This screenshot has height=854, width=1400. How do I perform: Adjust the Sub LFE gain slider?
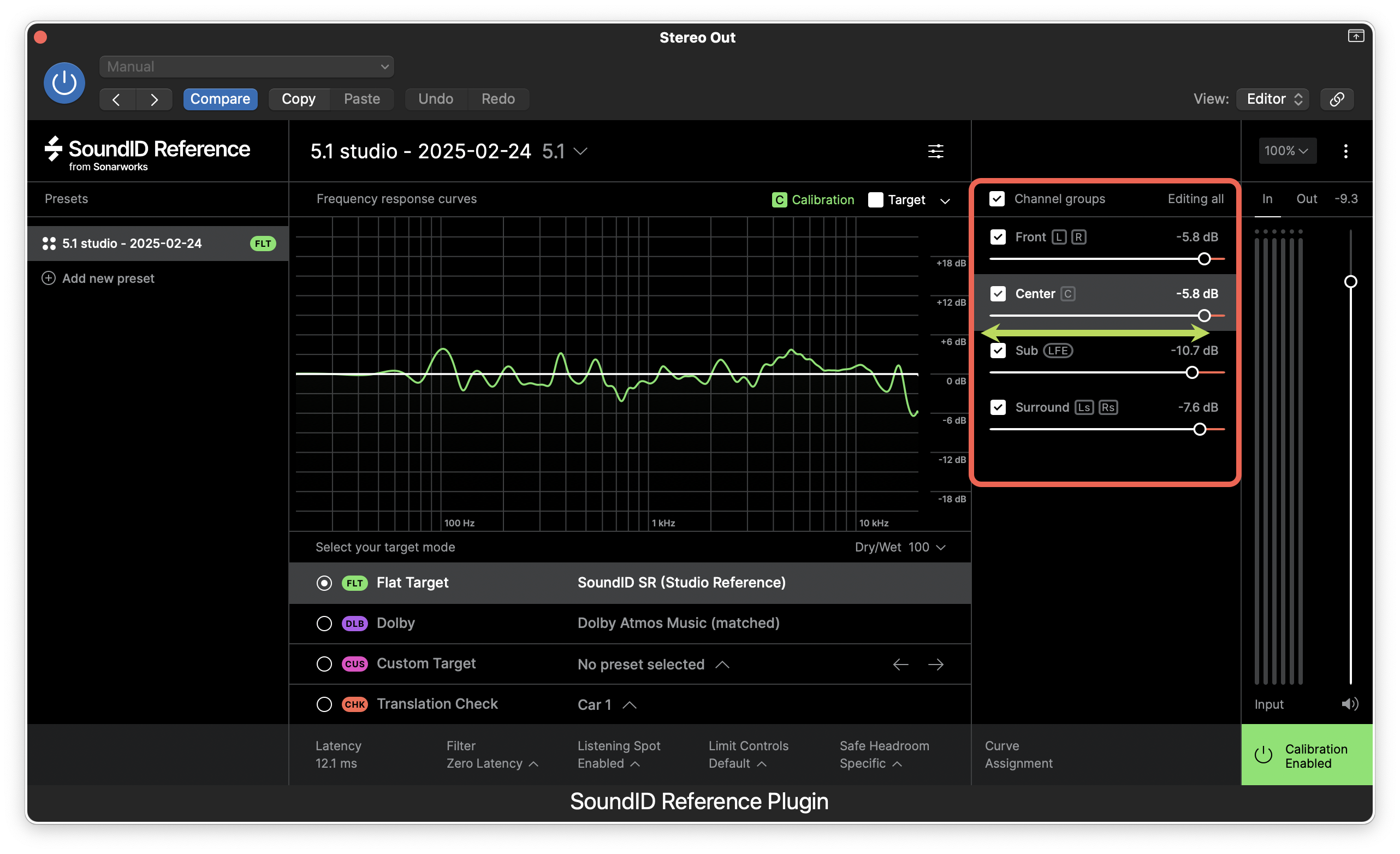1191,372
